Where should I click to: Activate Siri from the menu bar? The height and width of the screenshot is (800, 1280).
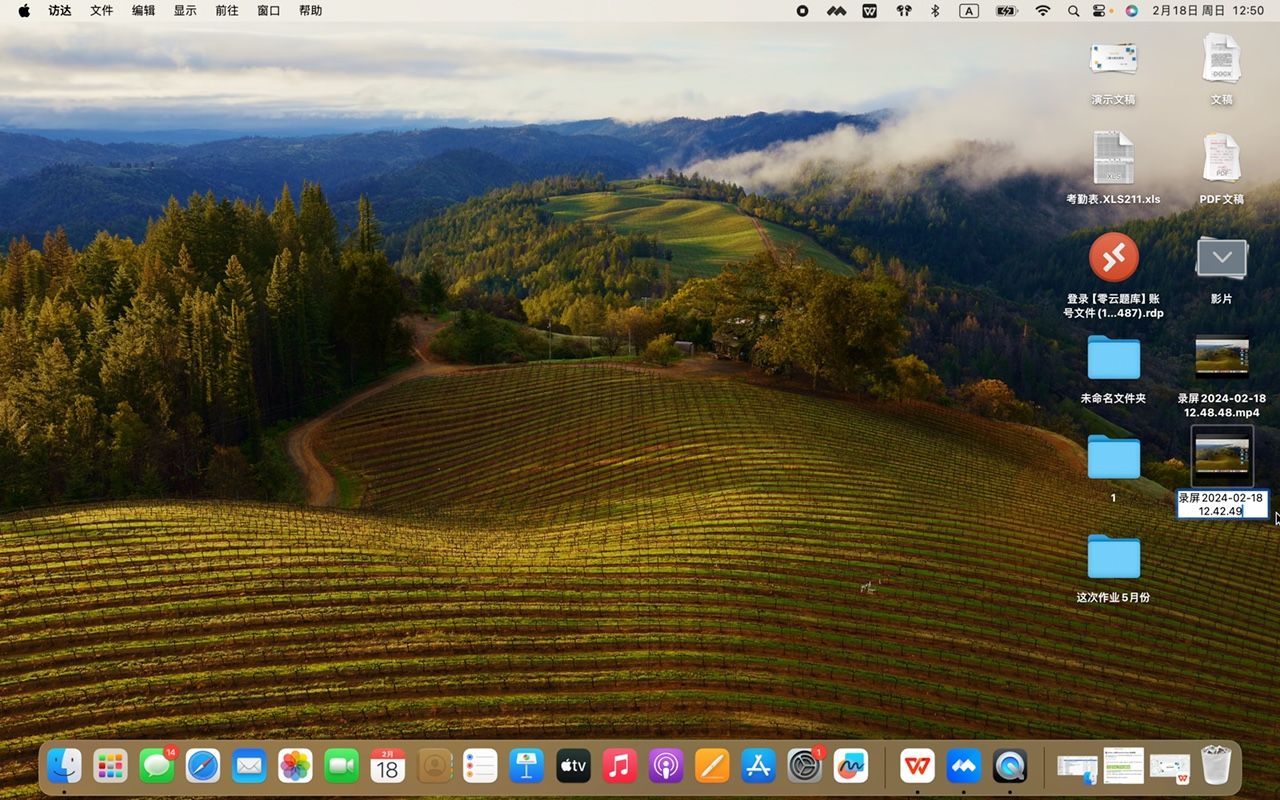pyautogui.click(x=1131, y=10)
